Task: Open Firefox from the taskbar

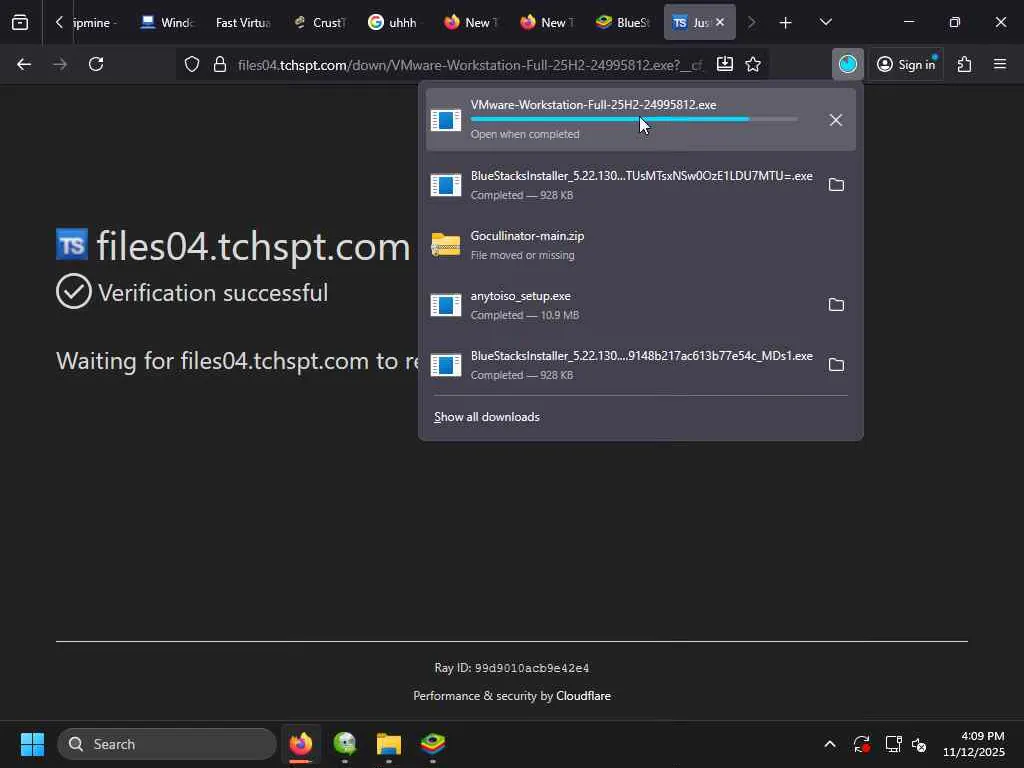Action: 301,744
